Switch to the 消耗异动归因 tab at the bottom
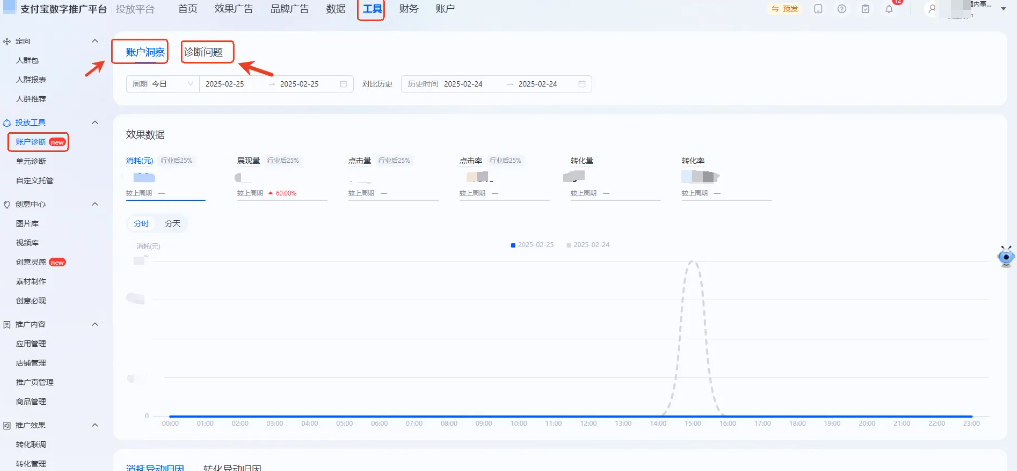1017x471 pixels. pyautogui.click(x=155, y=467)
